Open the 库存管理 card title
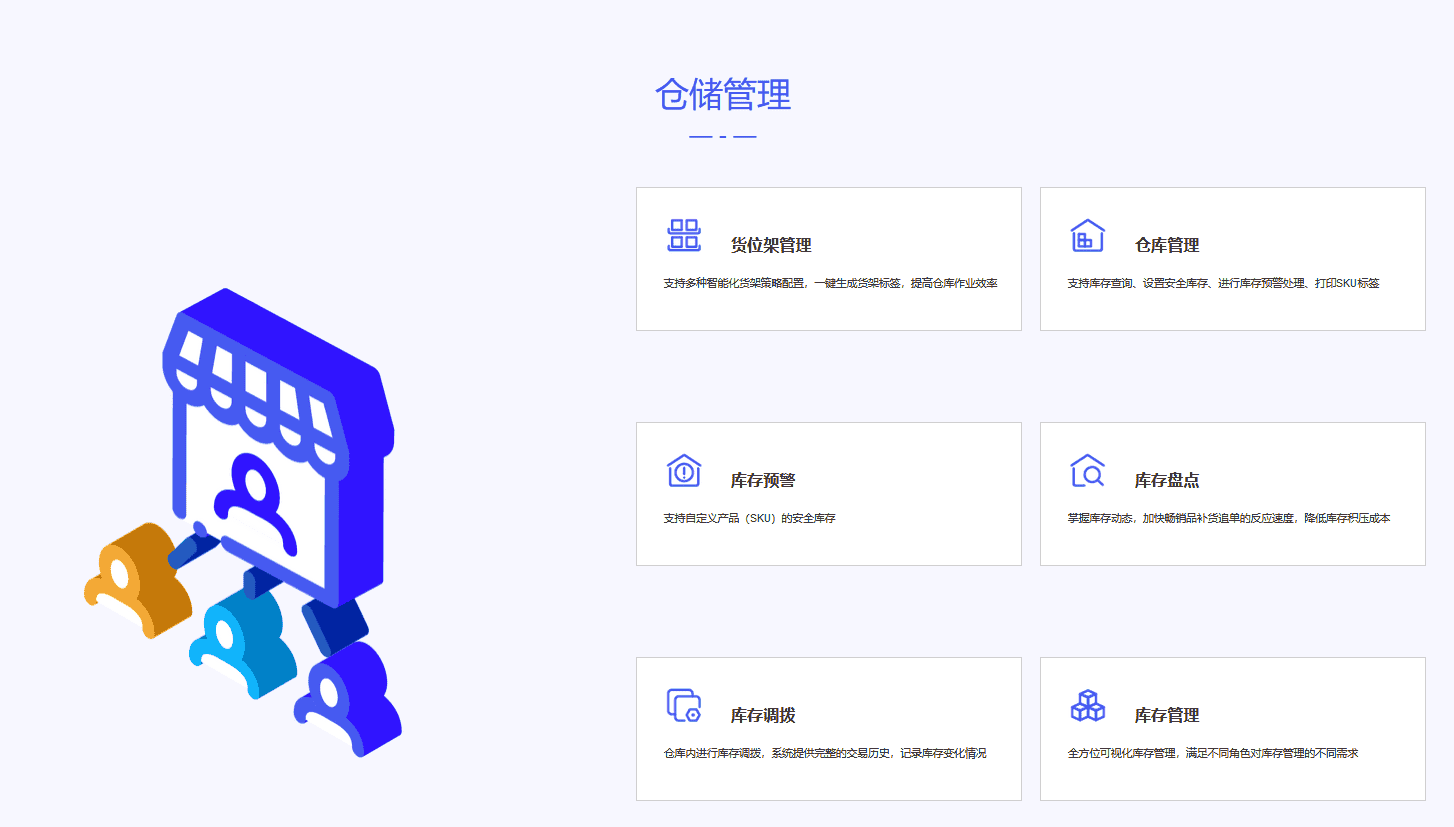1454x827 pixels. [1166, 715]
